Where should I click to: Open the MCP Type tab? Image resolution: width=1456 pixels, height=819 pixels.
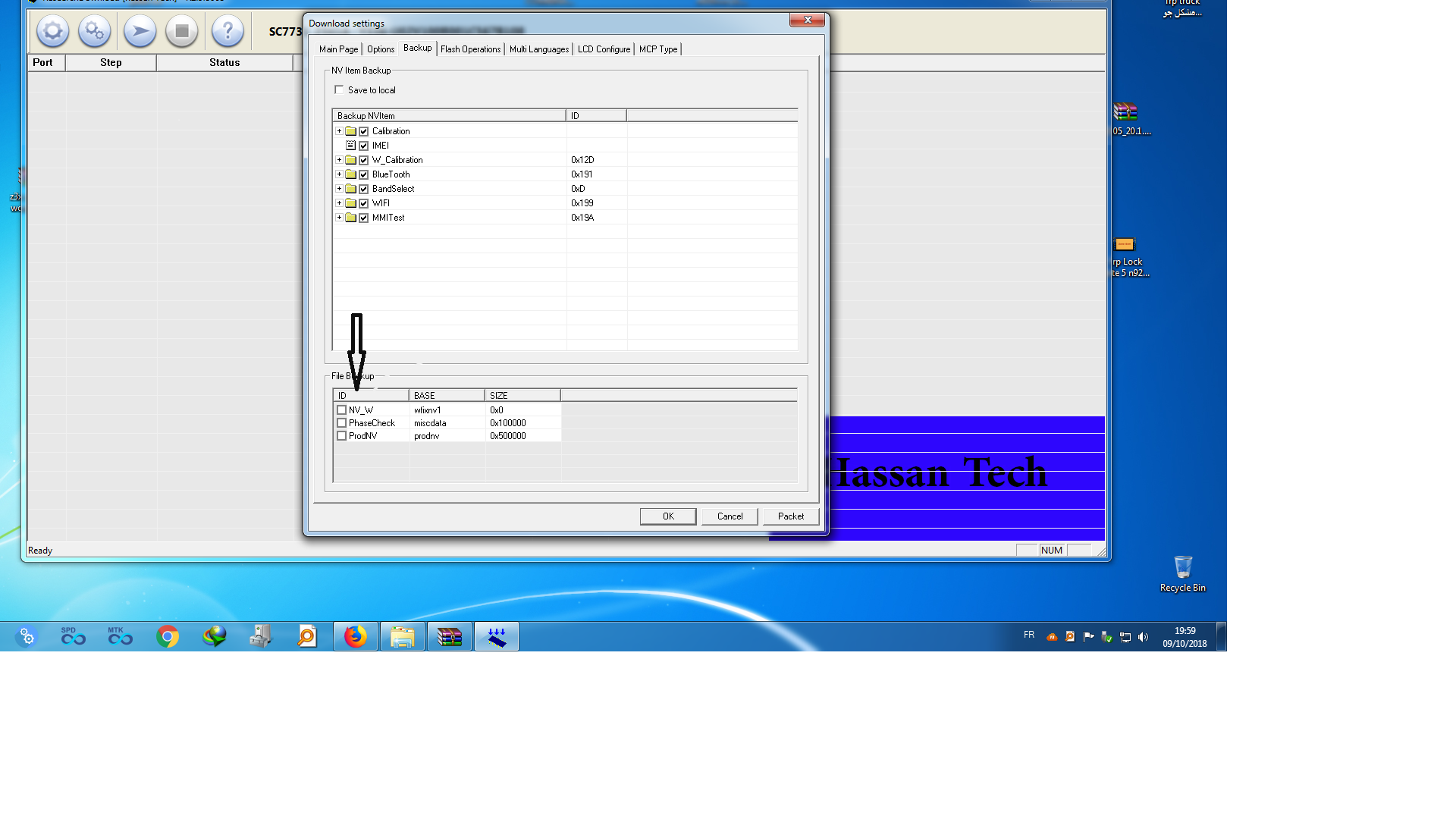(x=658, y=49)
